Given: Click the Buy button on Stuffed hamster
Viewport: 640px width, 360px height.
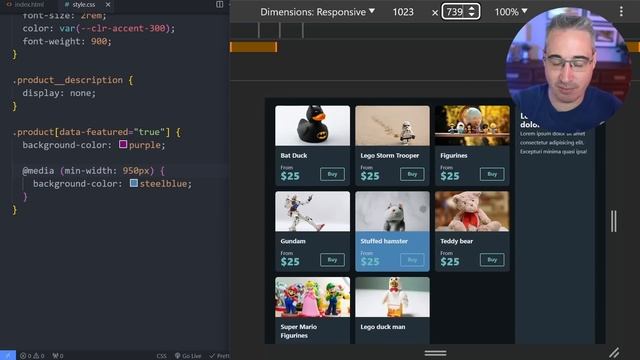Looking at the screenshot, I should pos(412,260).
